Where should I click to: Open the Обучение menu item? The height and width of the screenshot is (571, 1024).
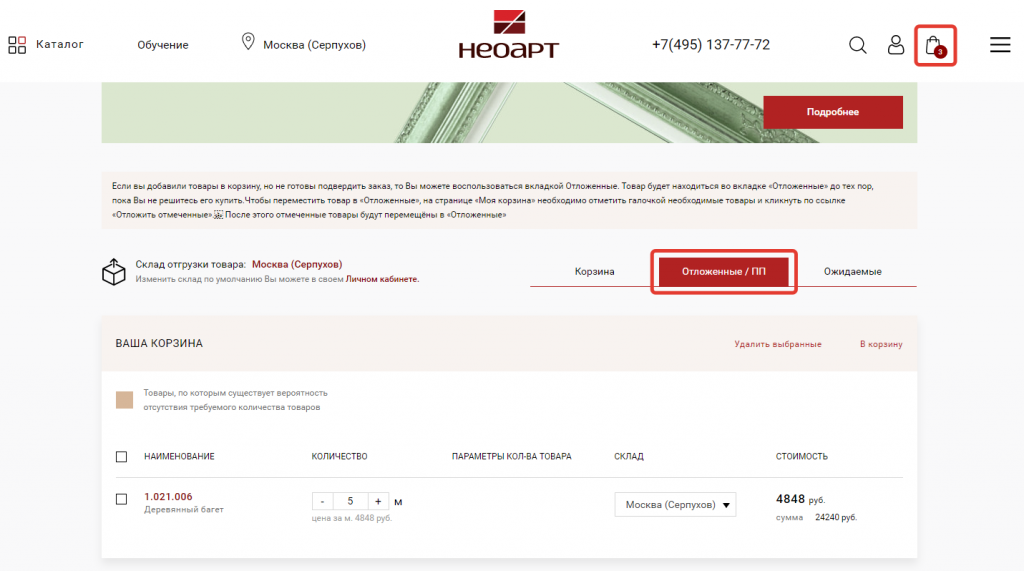[x=163, y=44]
